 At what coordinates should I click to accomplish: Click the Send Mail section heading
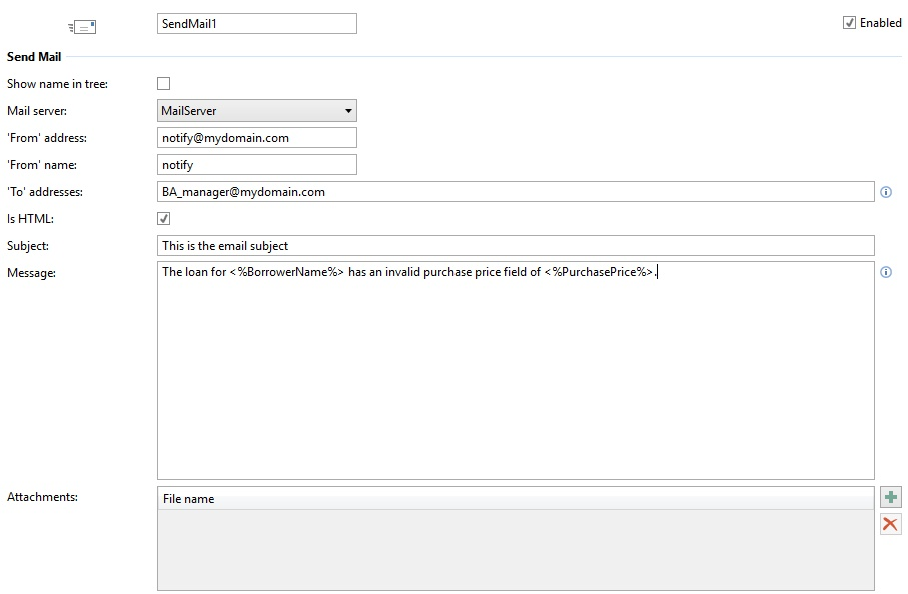point(34,57)
